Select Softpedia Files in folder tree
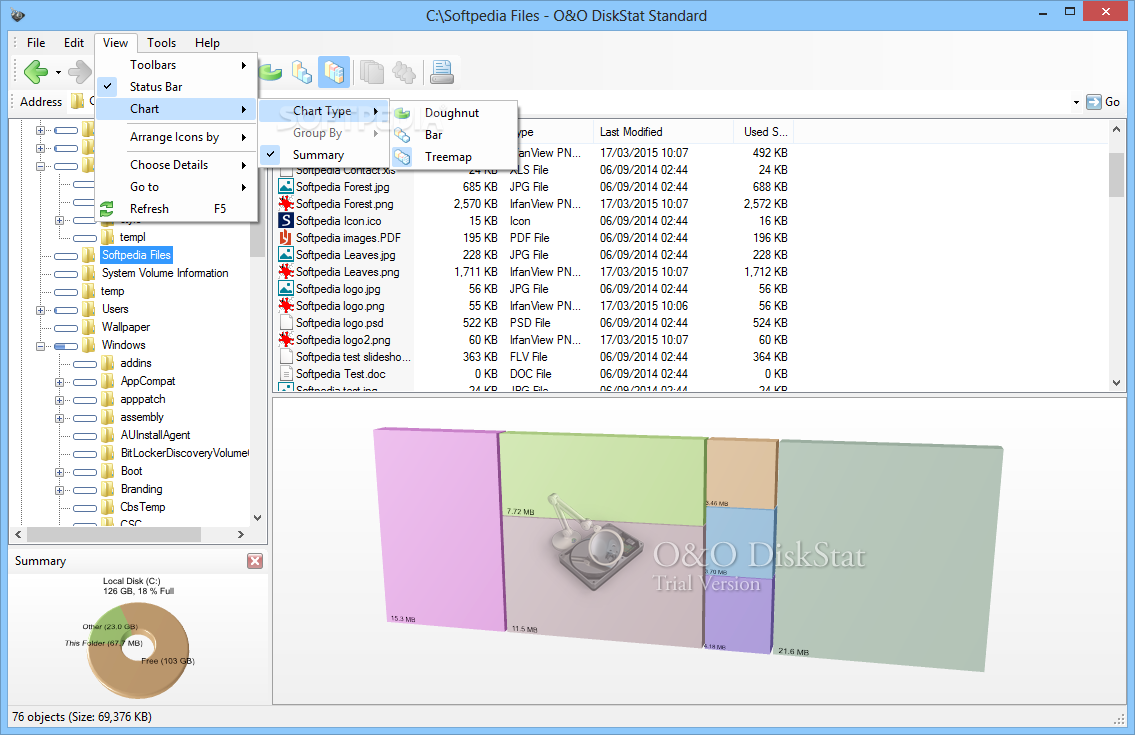This screenshot has width=1135, height=735. [x=136, y=255]
